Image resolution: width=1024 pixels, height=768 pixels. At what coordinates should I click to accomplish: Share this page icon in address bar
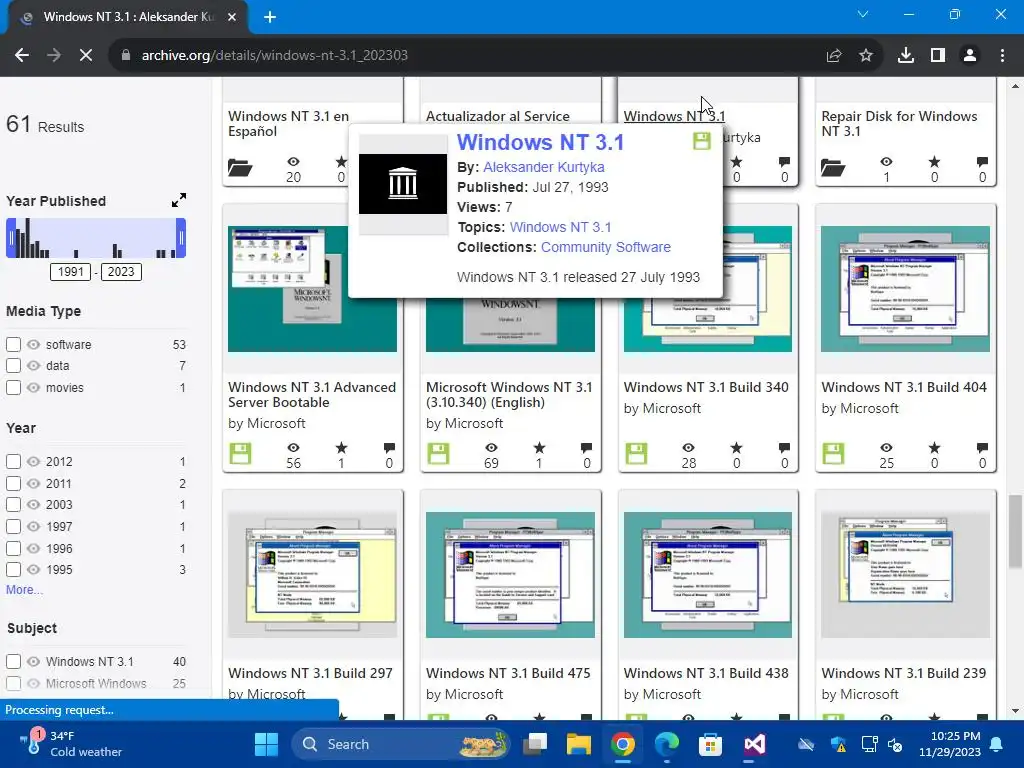[834, 56]
